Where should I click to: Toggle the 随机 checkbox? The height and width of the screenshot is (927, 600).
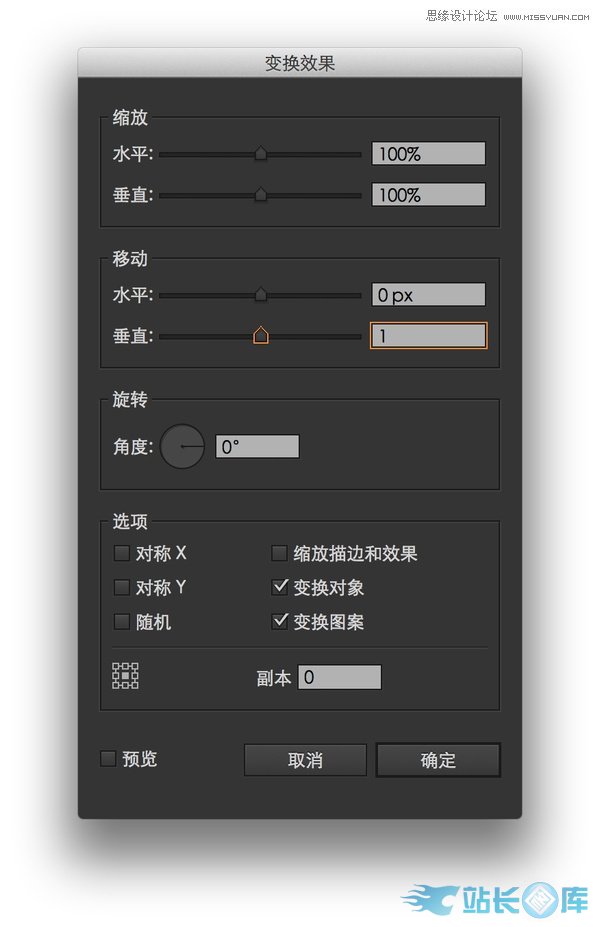[x=121, y=621]
